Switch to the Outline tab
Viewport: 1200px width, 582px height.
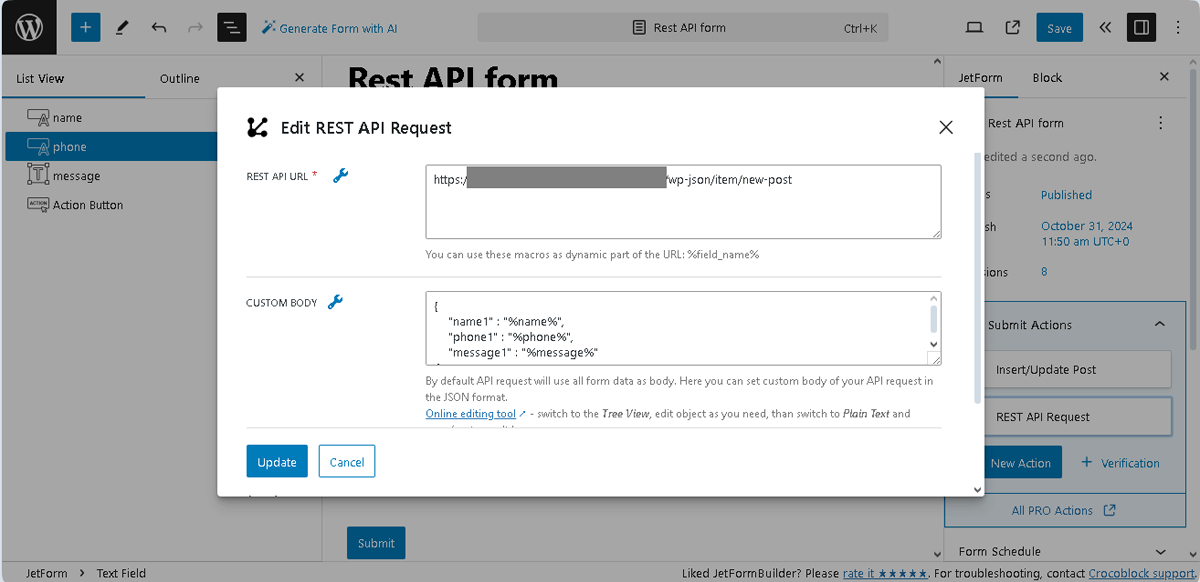[x=180, y=78]
